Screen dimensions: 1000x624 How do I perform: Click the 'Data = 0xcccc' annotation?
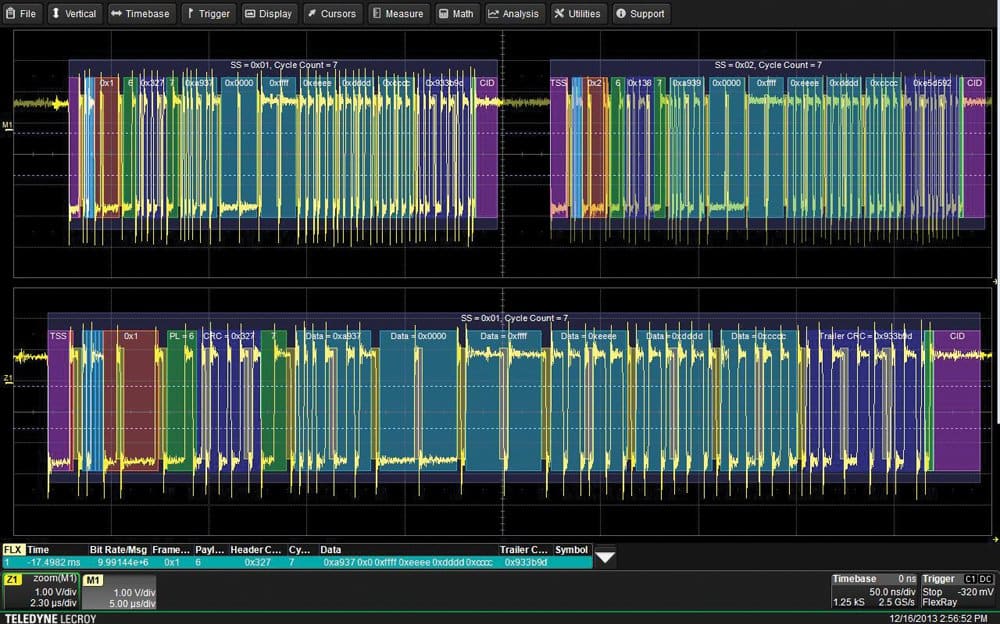(x=758, y=336)
